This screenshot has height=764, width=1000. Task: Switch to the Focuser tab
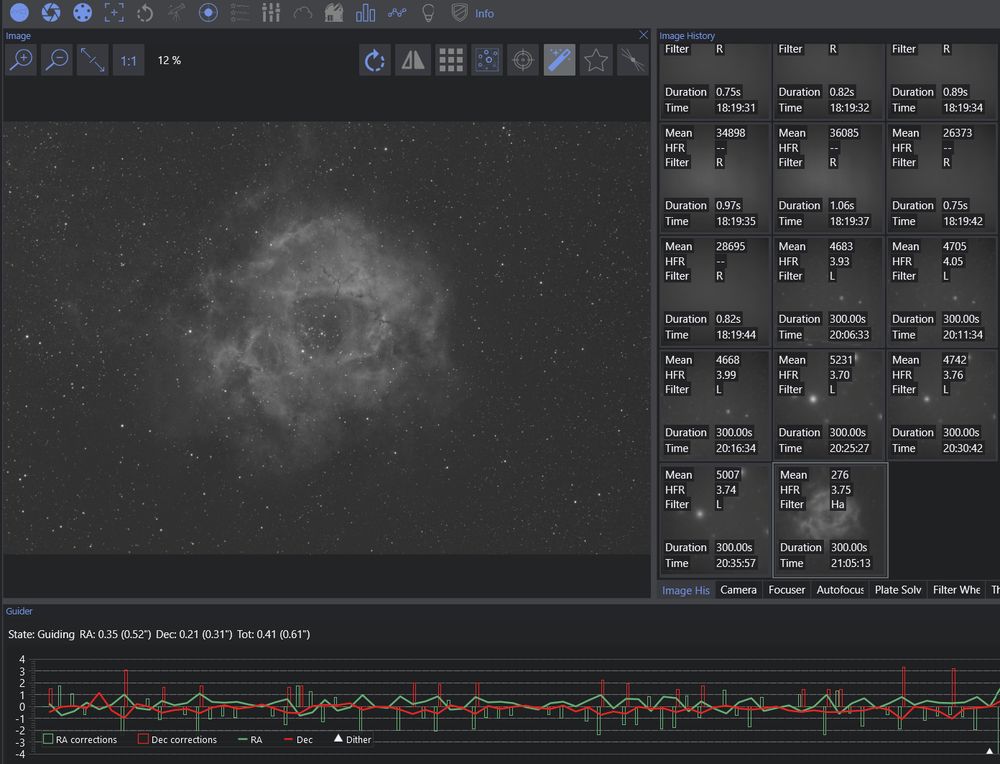pyautogui.click(x=786, y=590)
